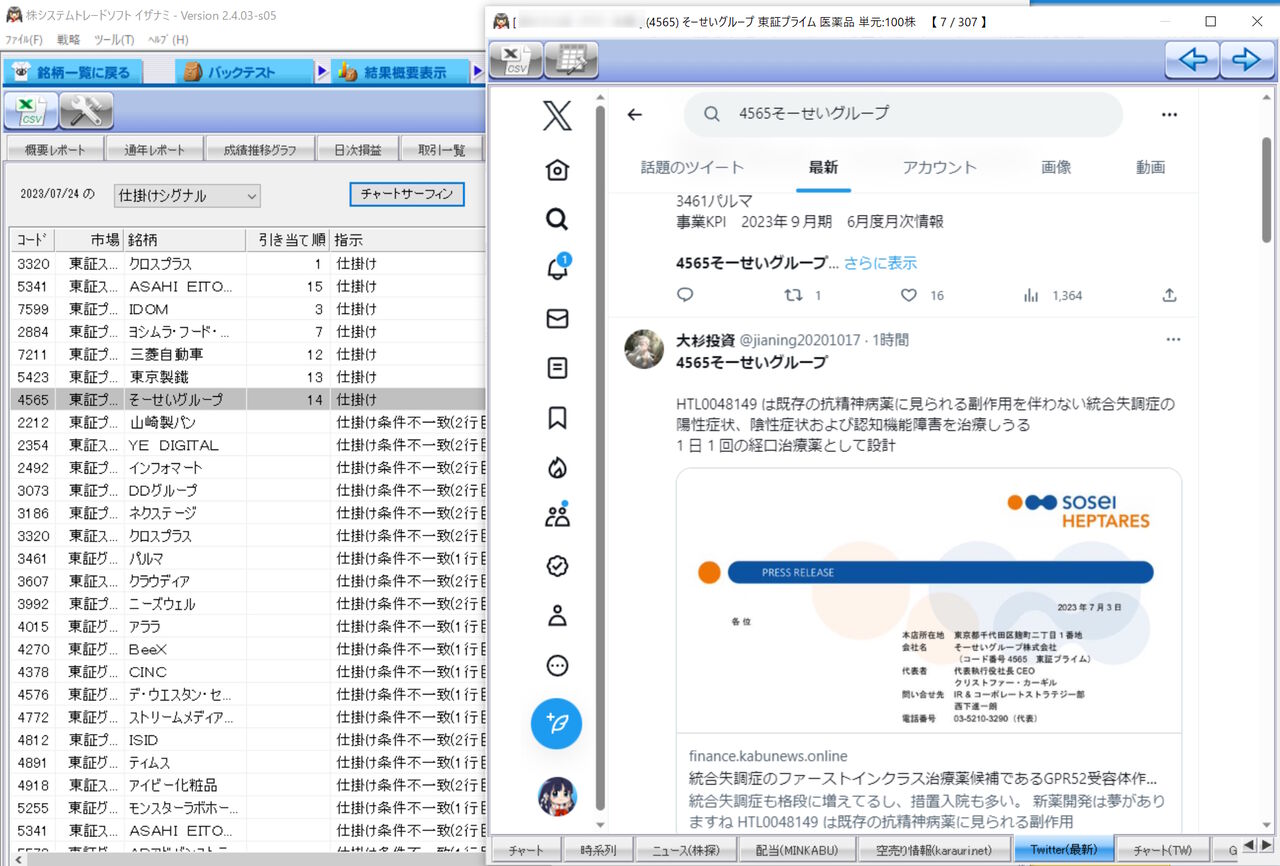Open the Explore magnifier in X sidebar
Image resolution: width=1280 pixels, height=866 pixels.
coord(557,219)
